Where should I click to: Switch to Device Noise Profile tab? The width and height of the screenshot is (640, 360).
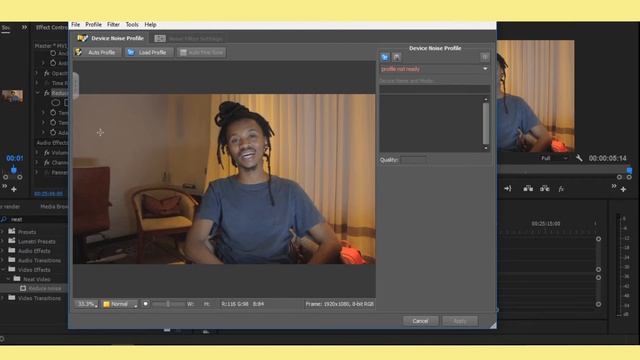[111, 38]
